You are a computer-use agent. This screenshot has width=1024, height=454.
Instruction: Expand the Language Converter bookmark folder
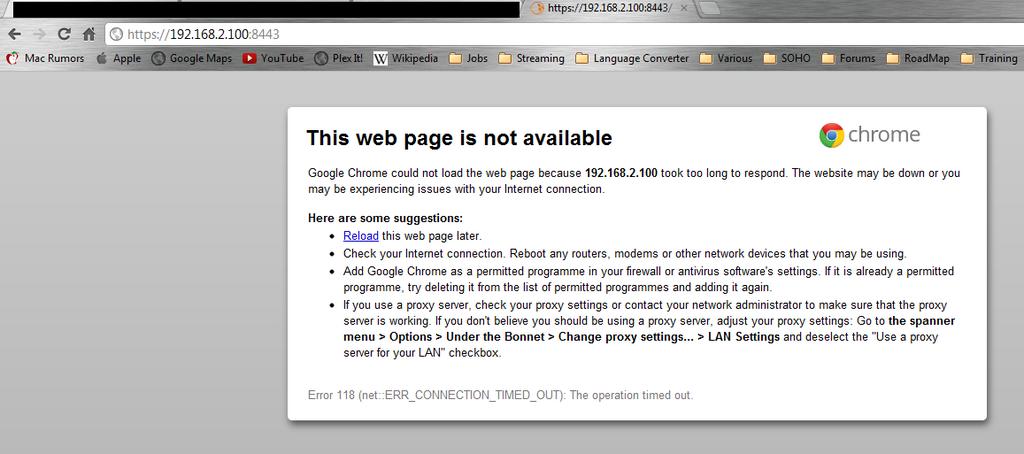[x=632, y=58]
